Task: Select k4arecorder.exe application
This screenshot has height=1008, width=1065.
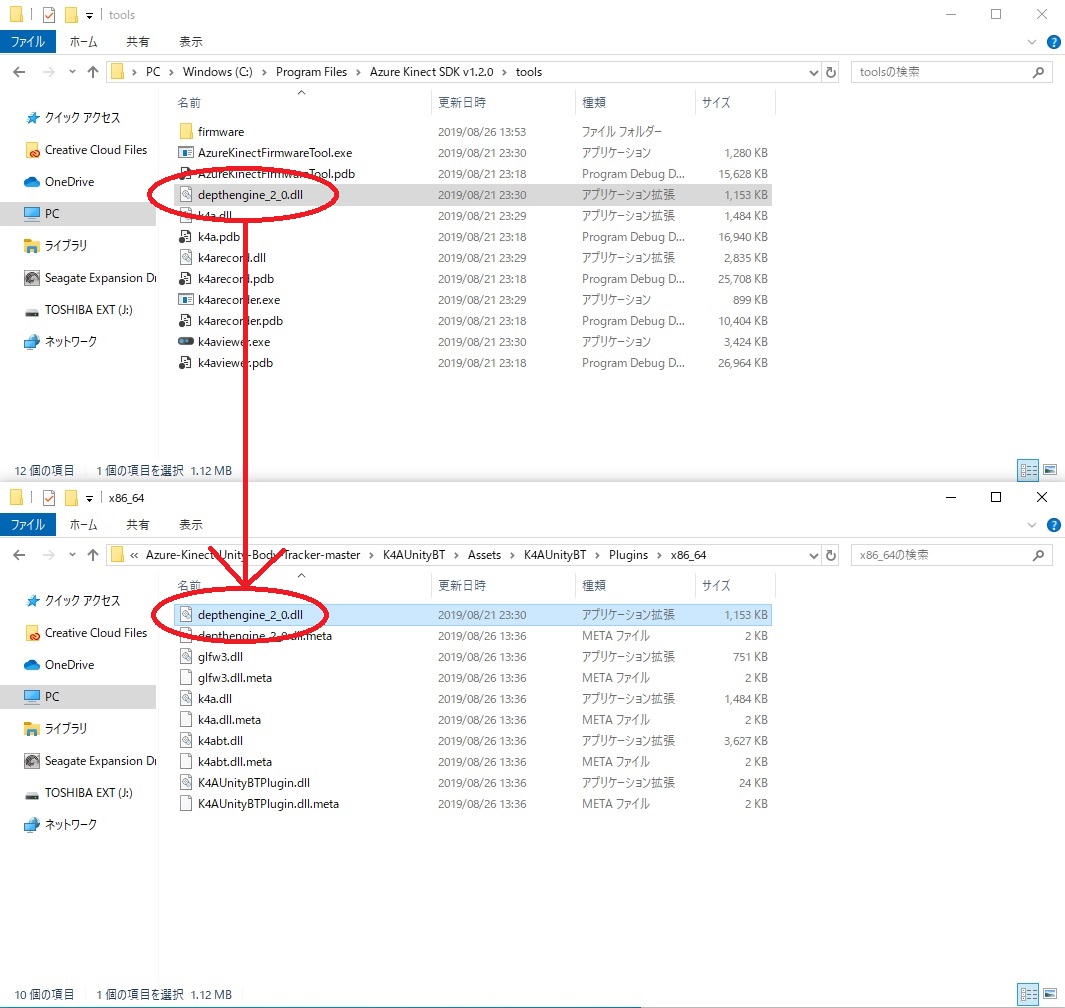Action: tap(239, 300)
